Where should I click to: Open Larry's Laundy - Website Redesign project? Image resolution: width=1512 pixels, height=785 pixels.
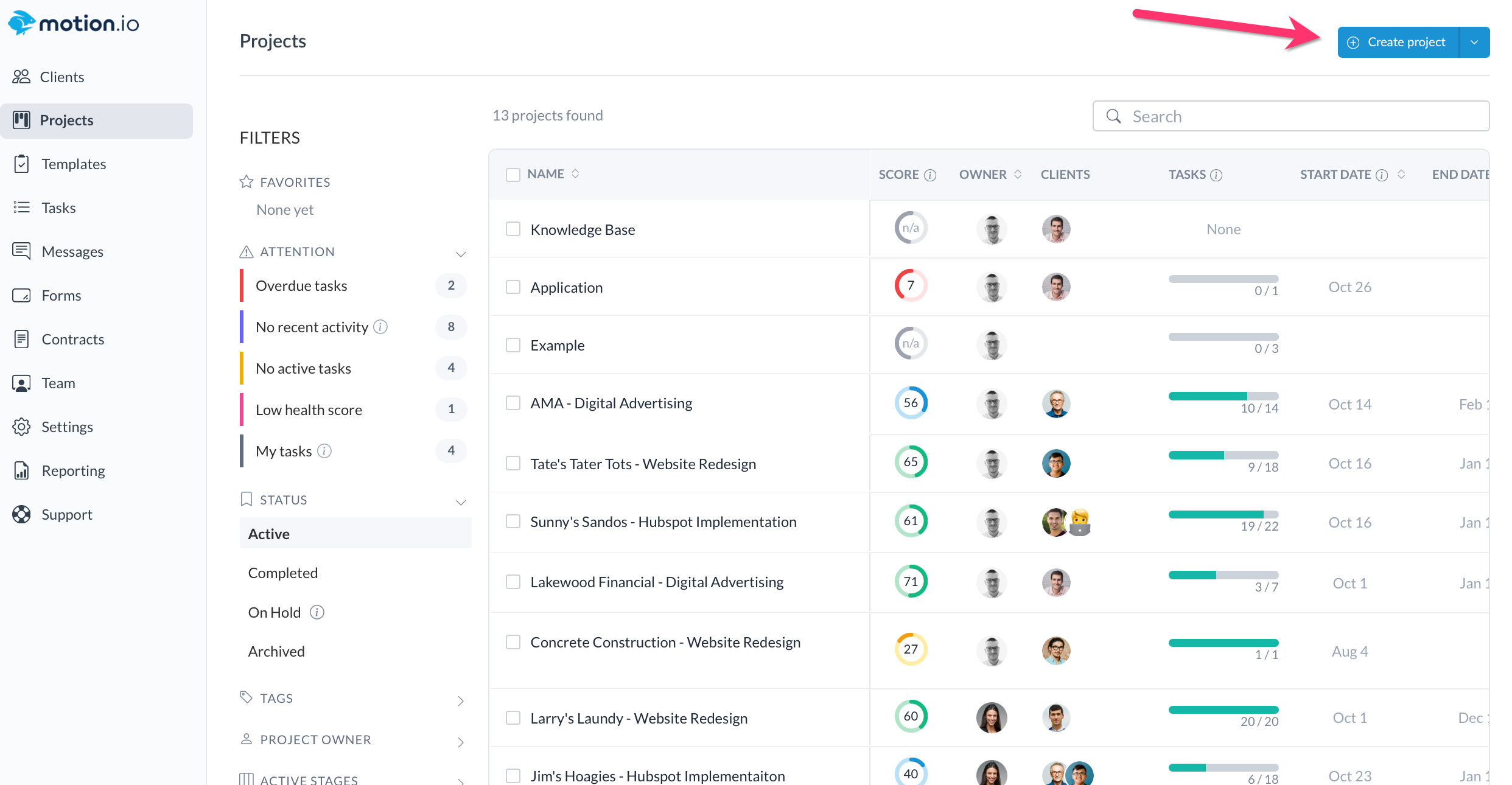point(639,718)
